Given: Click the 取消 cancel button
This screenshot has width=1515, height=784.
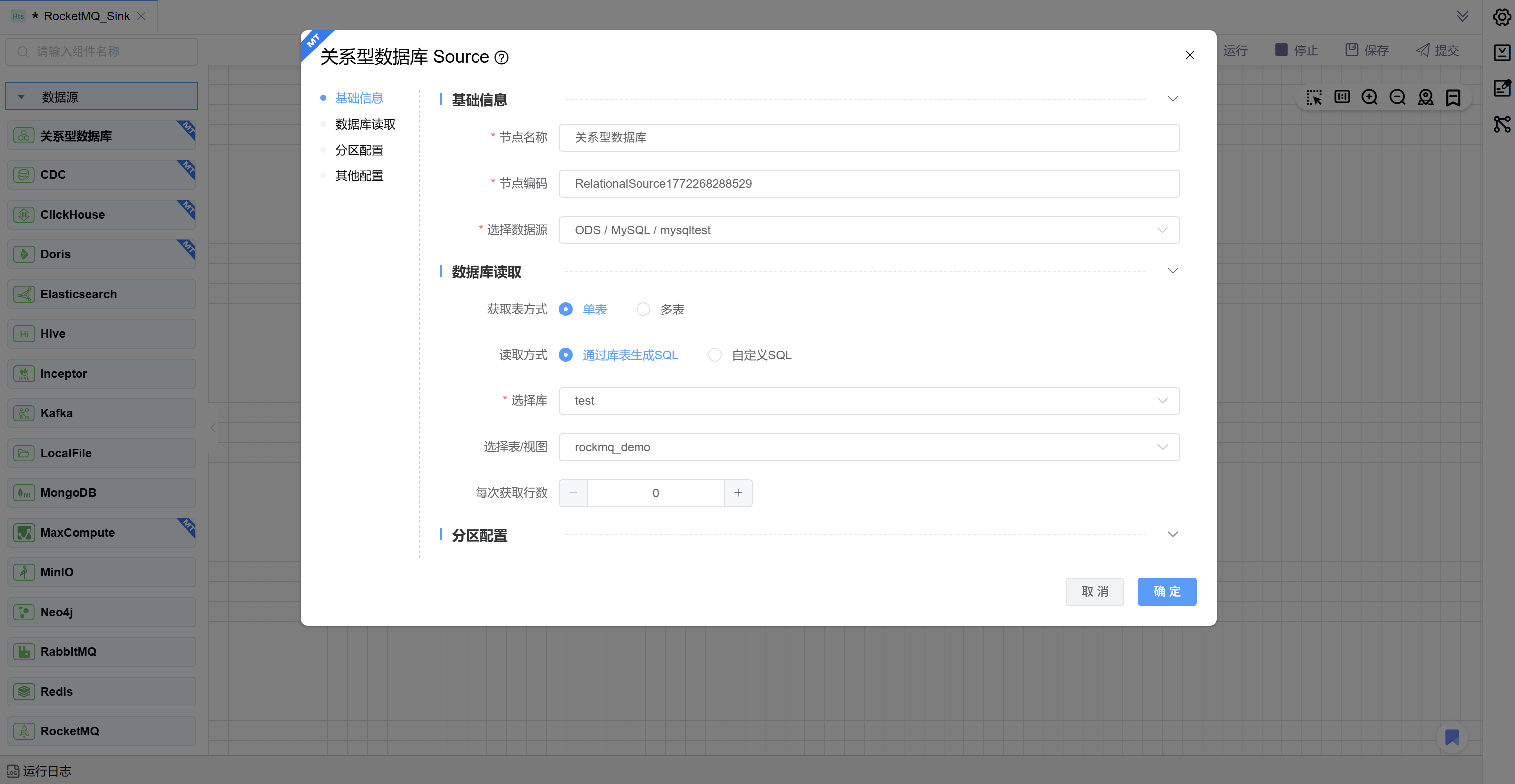Looking at the screenshot, I should click(x=1095, y=591).
